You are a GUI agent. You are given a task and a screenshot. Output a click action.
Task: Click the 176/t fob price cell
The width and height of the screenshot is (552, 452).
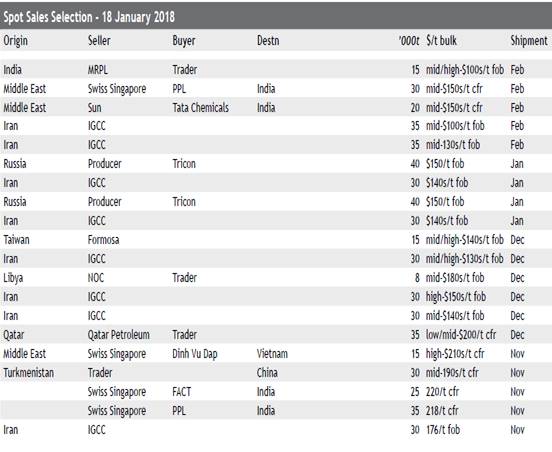pos(443,430)
